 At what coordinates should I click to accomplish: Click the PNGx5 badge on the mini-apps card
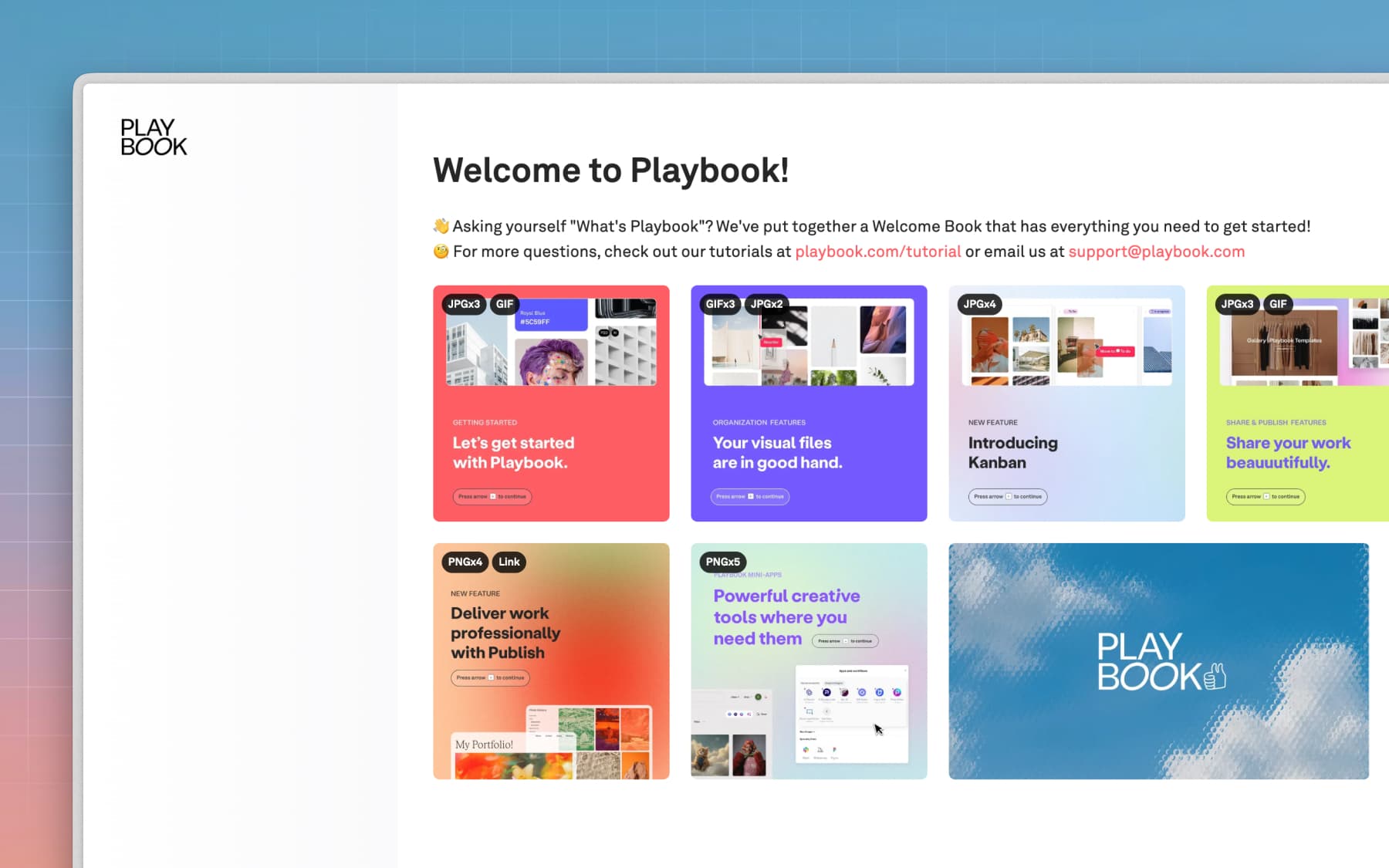coord(722,562)
